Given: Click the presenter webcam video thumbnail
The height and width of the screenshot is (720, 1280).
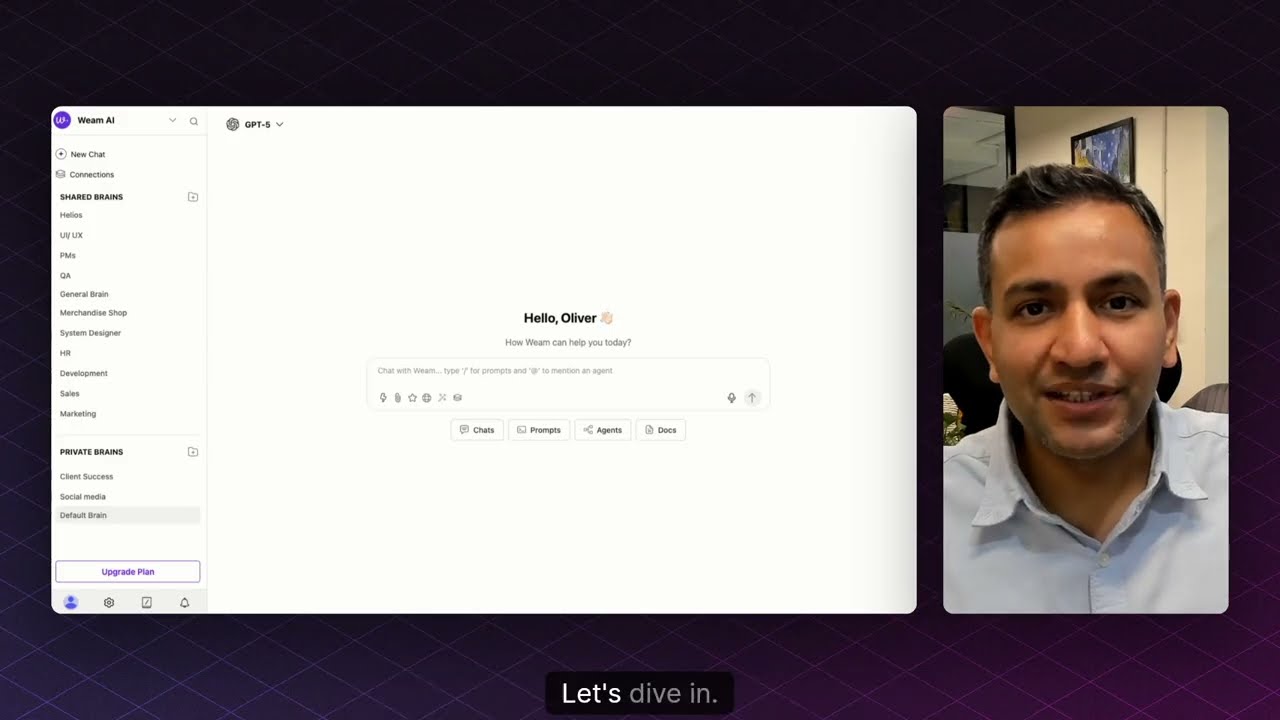Looking at the screenshot, I should pyautogui.click(x=1085, y=360).
